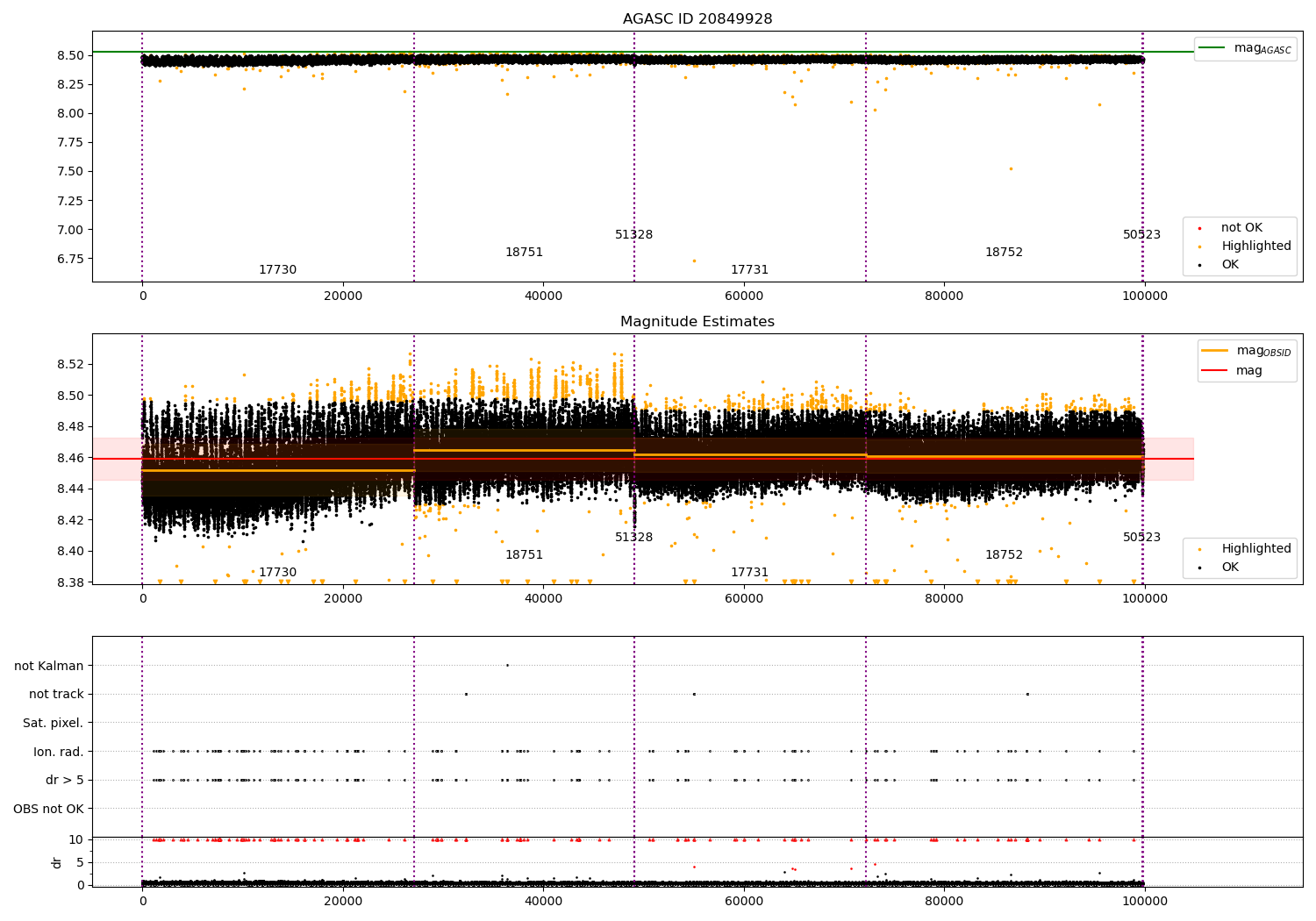Click y-tick 8.42 on Magnitude Estimates plot

69,520
